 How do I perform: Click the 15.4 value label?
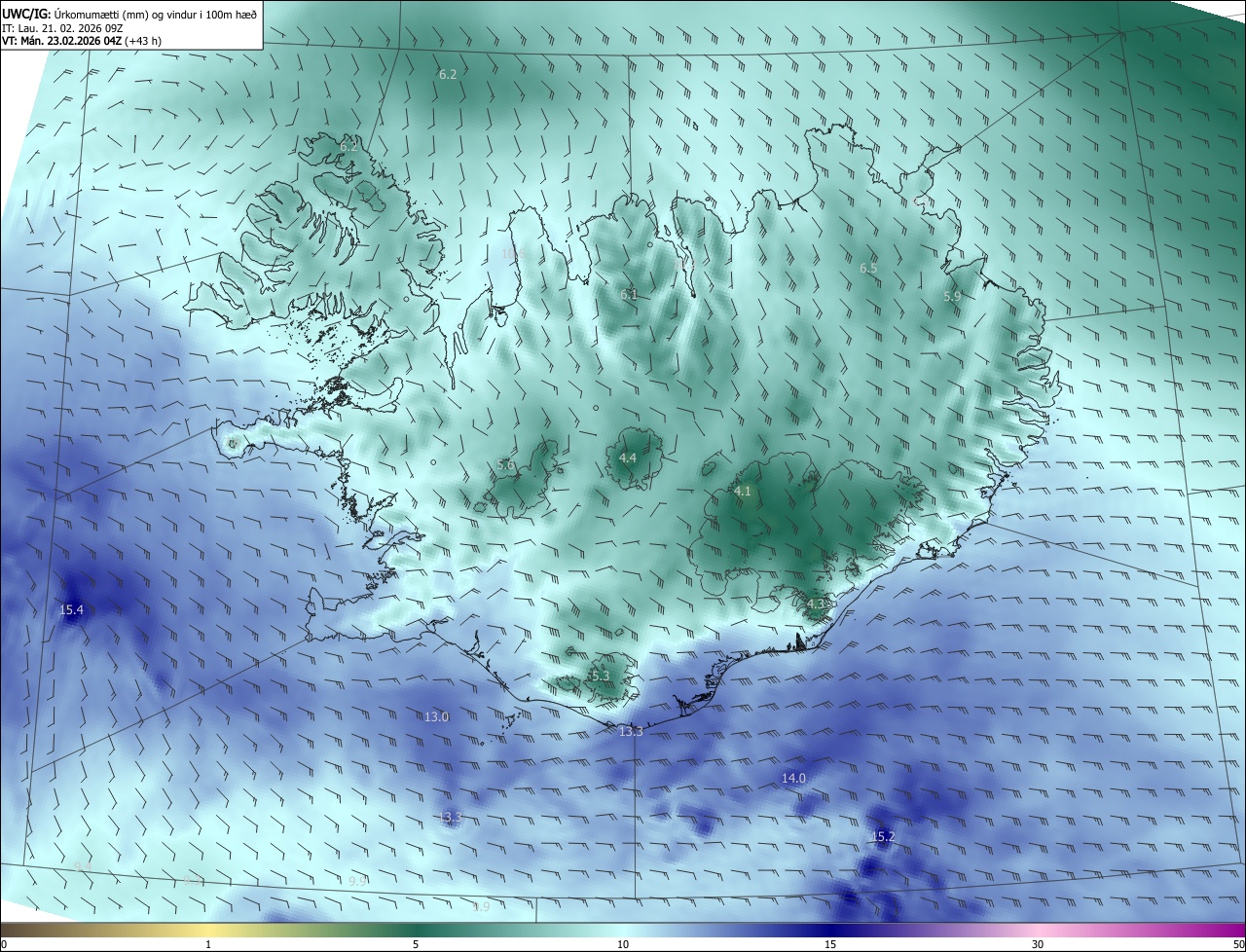(x=72, y=610)
